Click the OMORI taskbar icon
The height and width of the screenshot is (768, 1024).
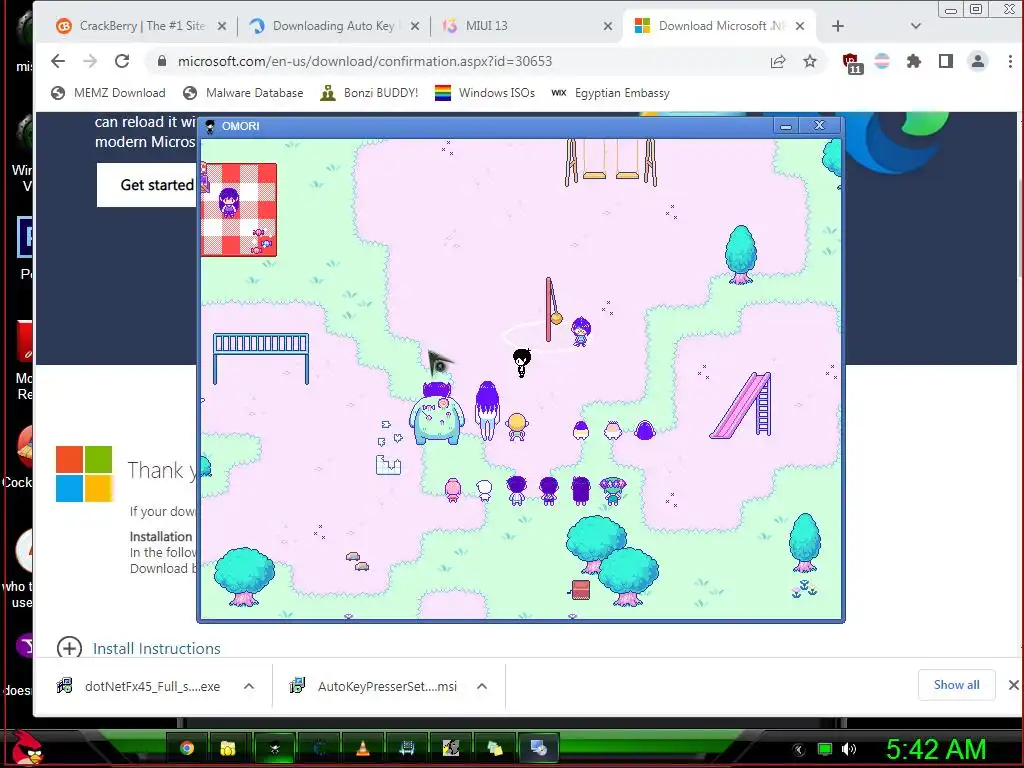pos(274,748)
